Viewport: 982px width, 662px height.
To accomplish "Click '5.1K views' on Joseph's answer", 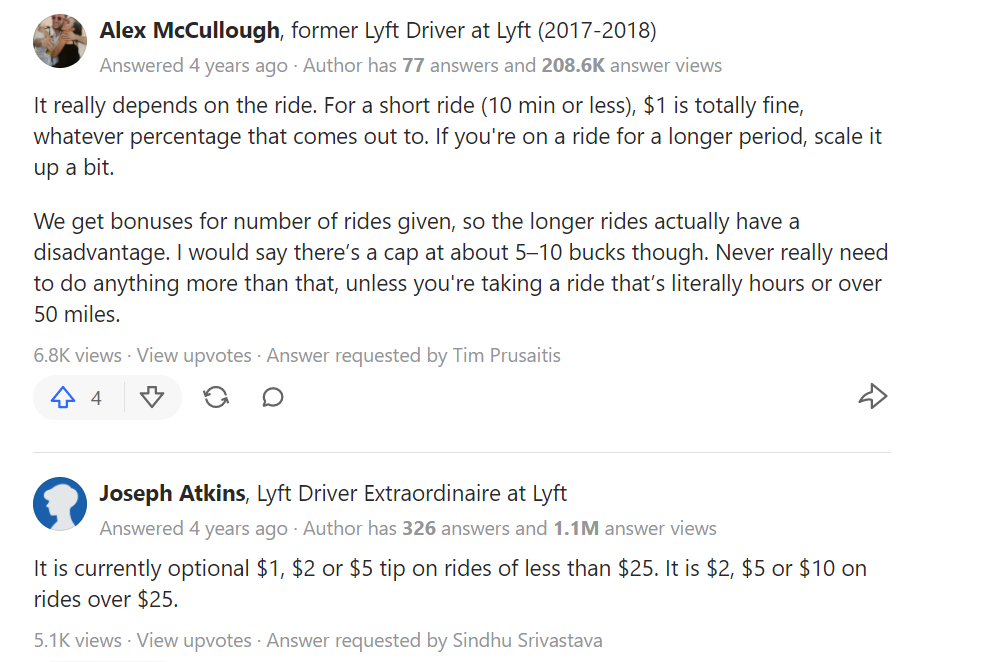I will pos(77,640).
